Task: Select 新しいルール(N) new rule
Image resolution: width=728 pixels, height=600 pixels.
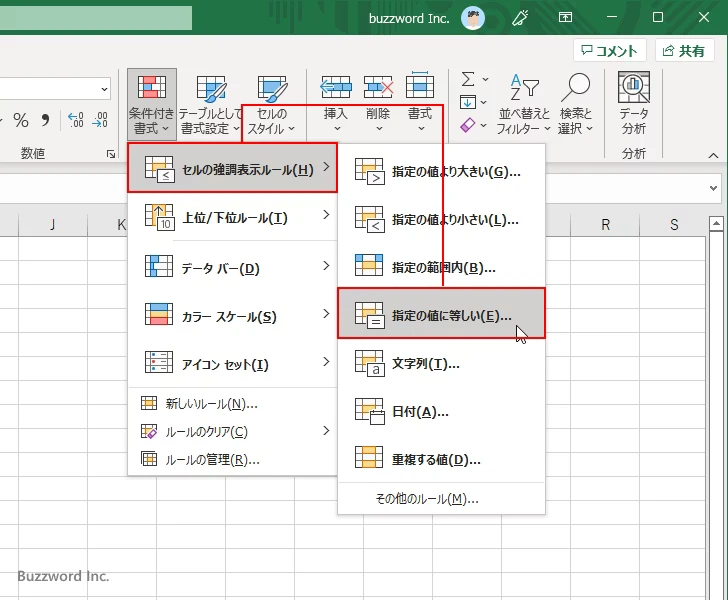Action: tap(232, 404)
